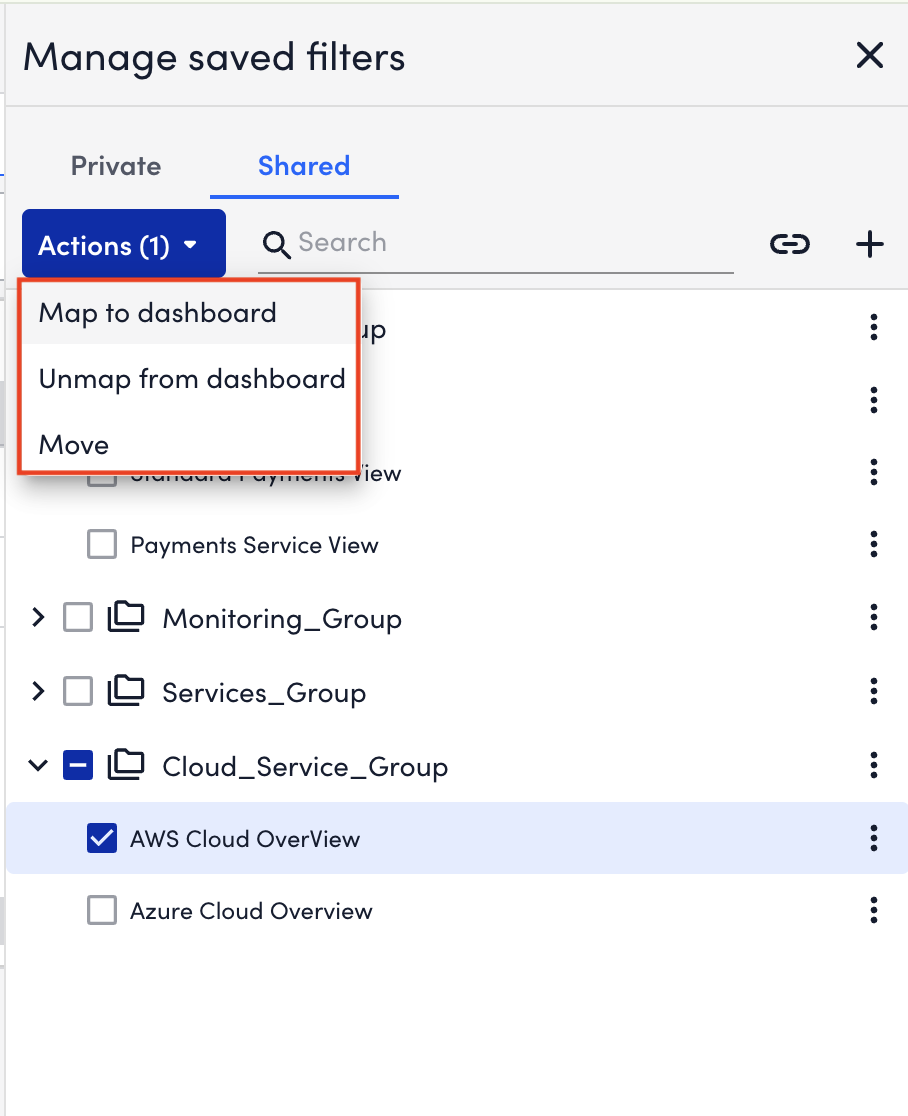908x1116 pixels.
Task: Check the Monitoring_Group checkbox
Action: (78, 617)
